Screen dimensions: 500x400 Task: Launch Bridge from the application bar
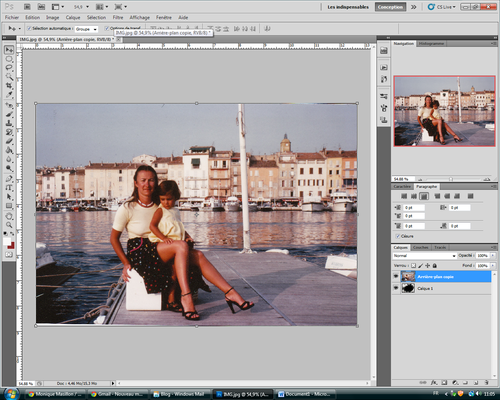tap(27, 7)
